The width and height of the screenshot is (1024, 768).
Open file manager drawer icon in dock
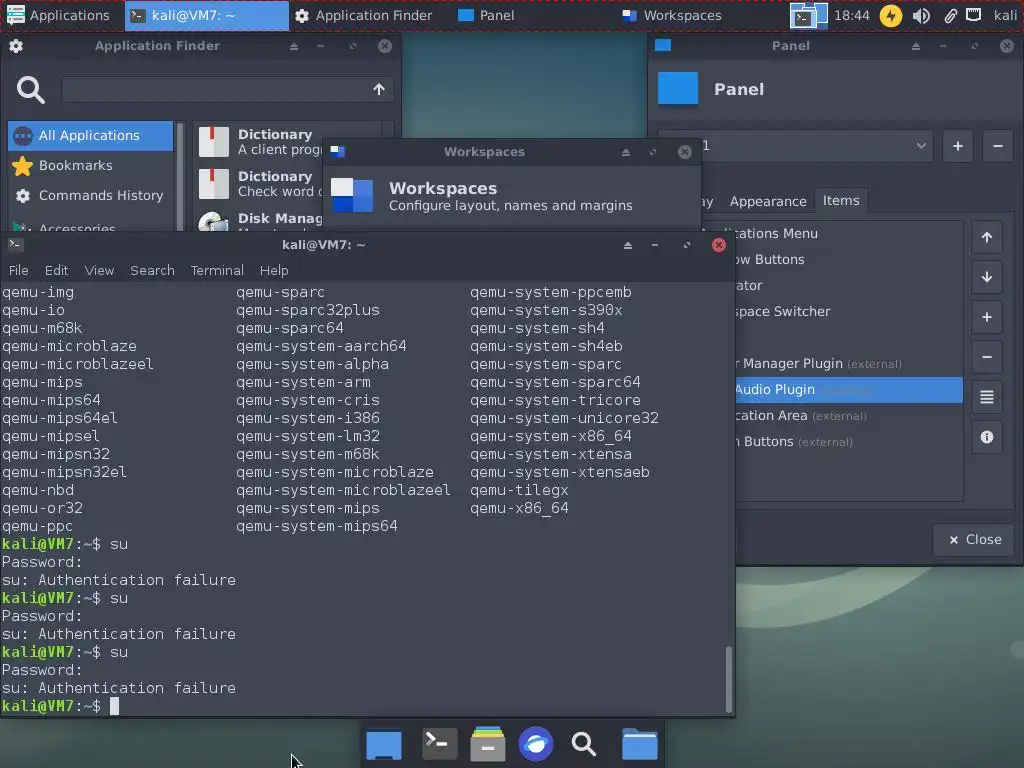coord(488,743)
